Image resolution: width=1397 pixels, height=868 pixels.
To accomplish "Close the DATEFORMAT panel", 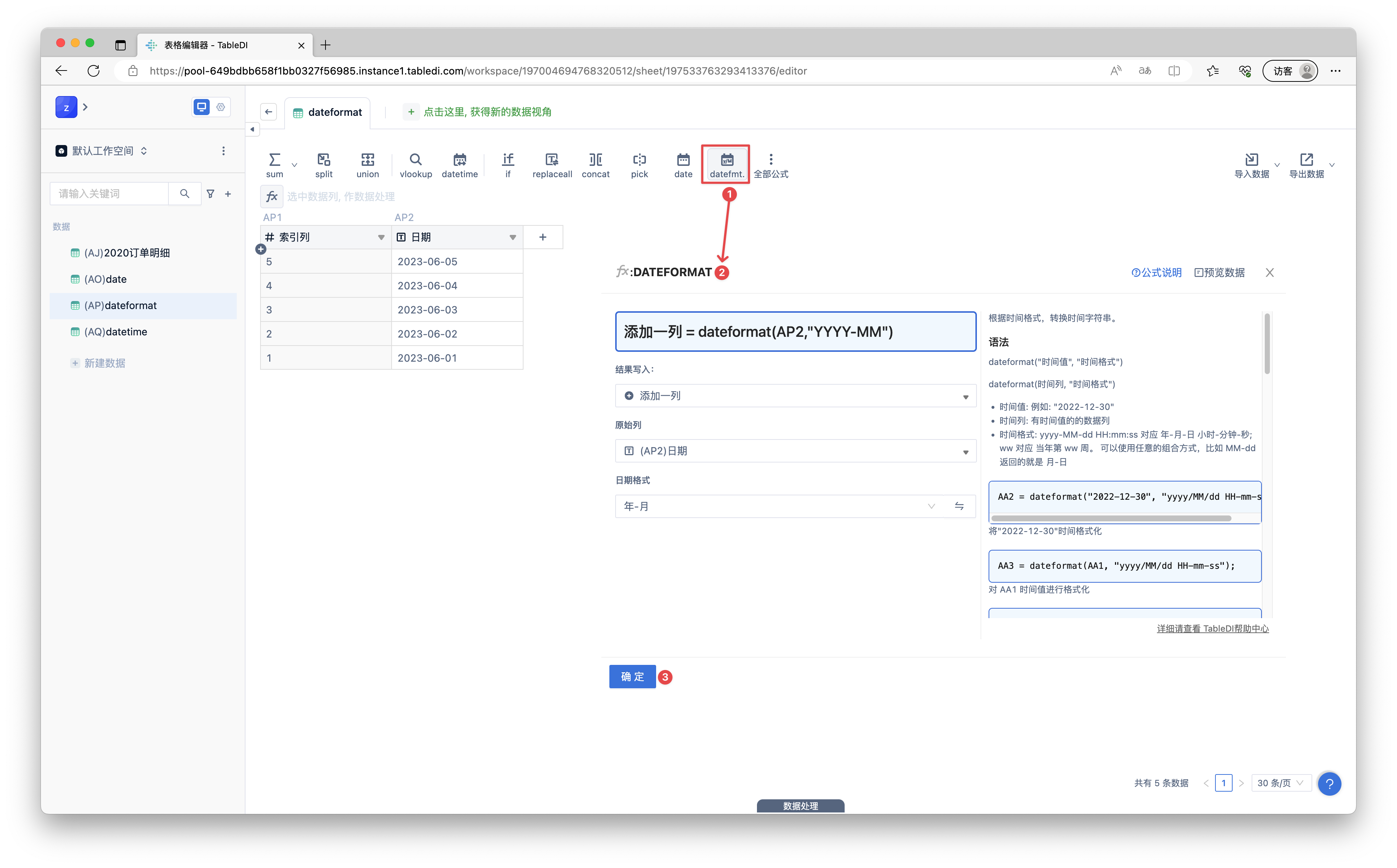I will click(x=1270, y=273).
